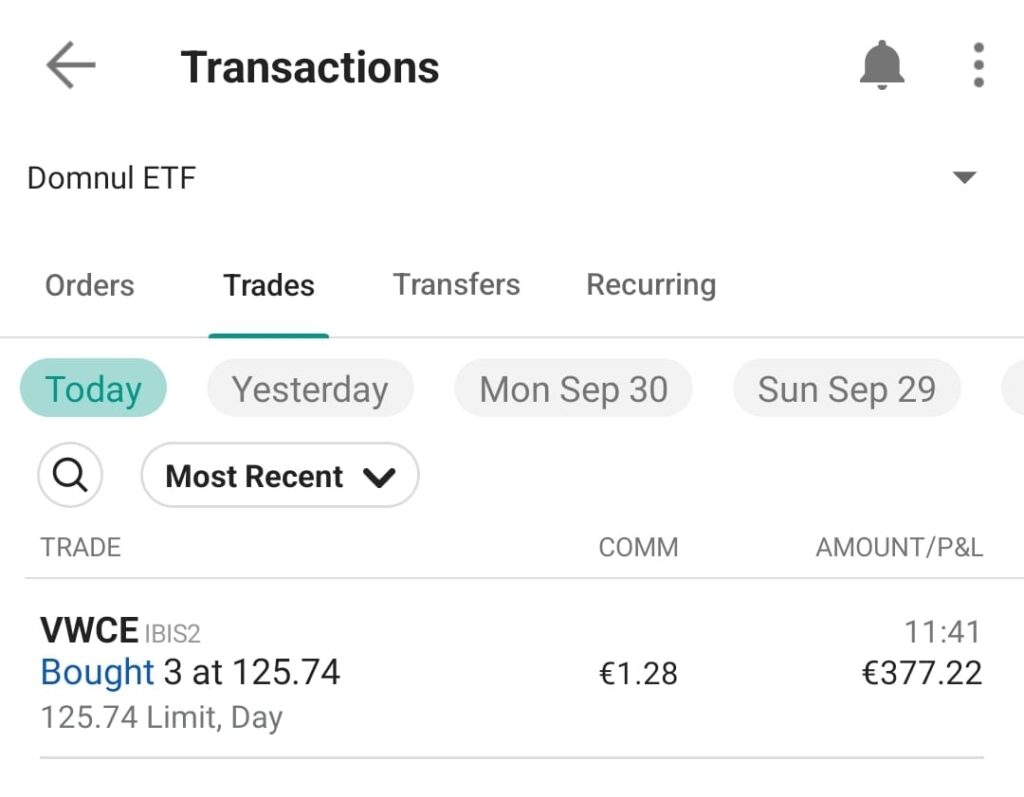Click the Domnul ETF account name
Image resolution: width=1024 pixels, height=797 pixels.
(111, 178)
